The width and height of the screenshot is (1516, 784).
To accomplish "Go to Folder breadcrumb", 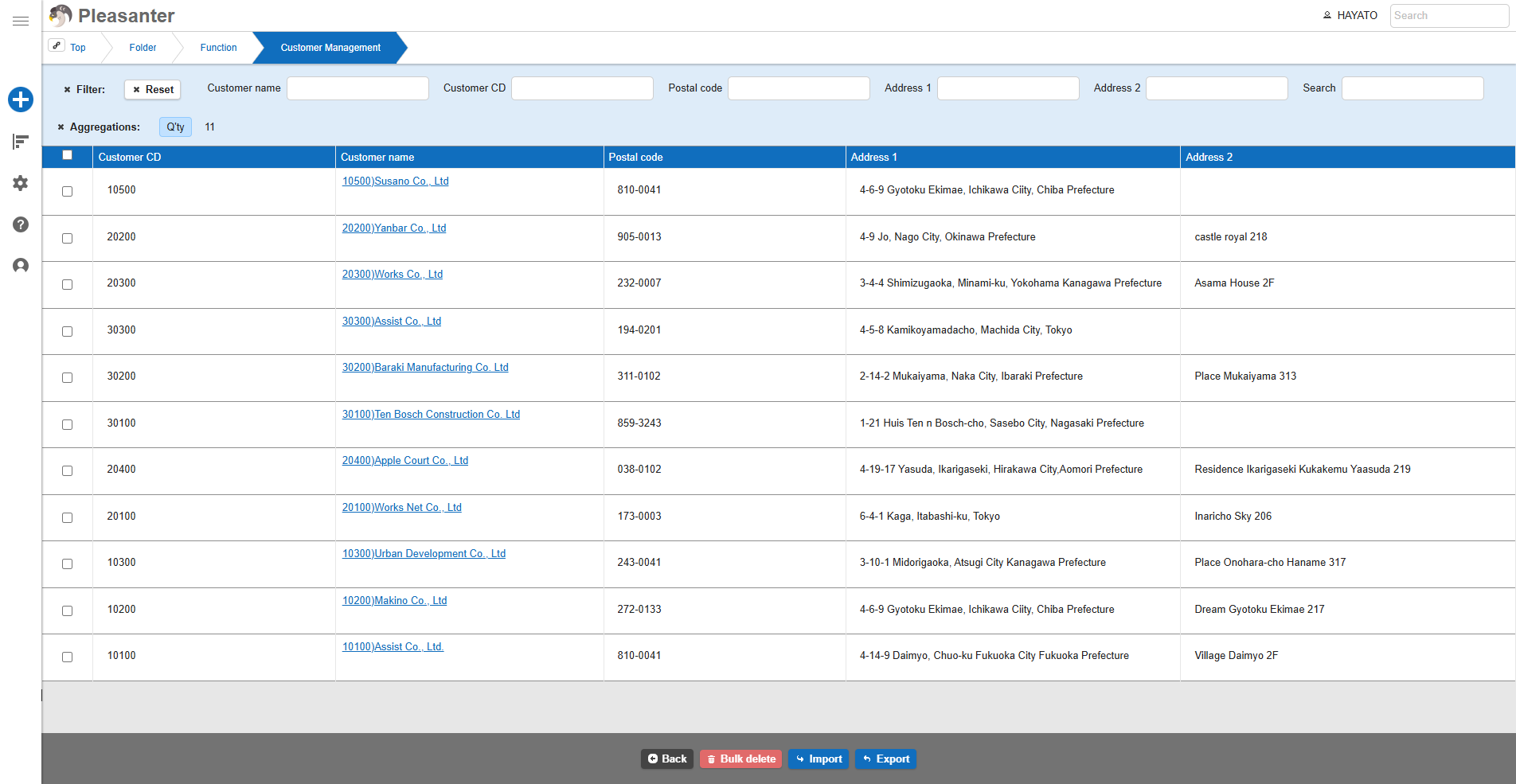I will [143, 48].
